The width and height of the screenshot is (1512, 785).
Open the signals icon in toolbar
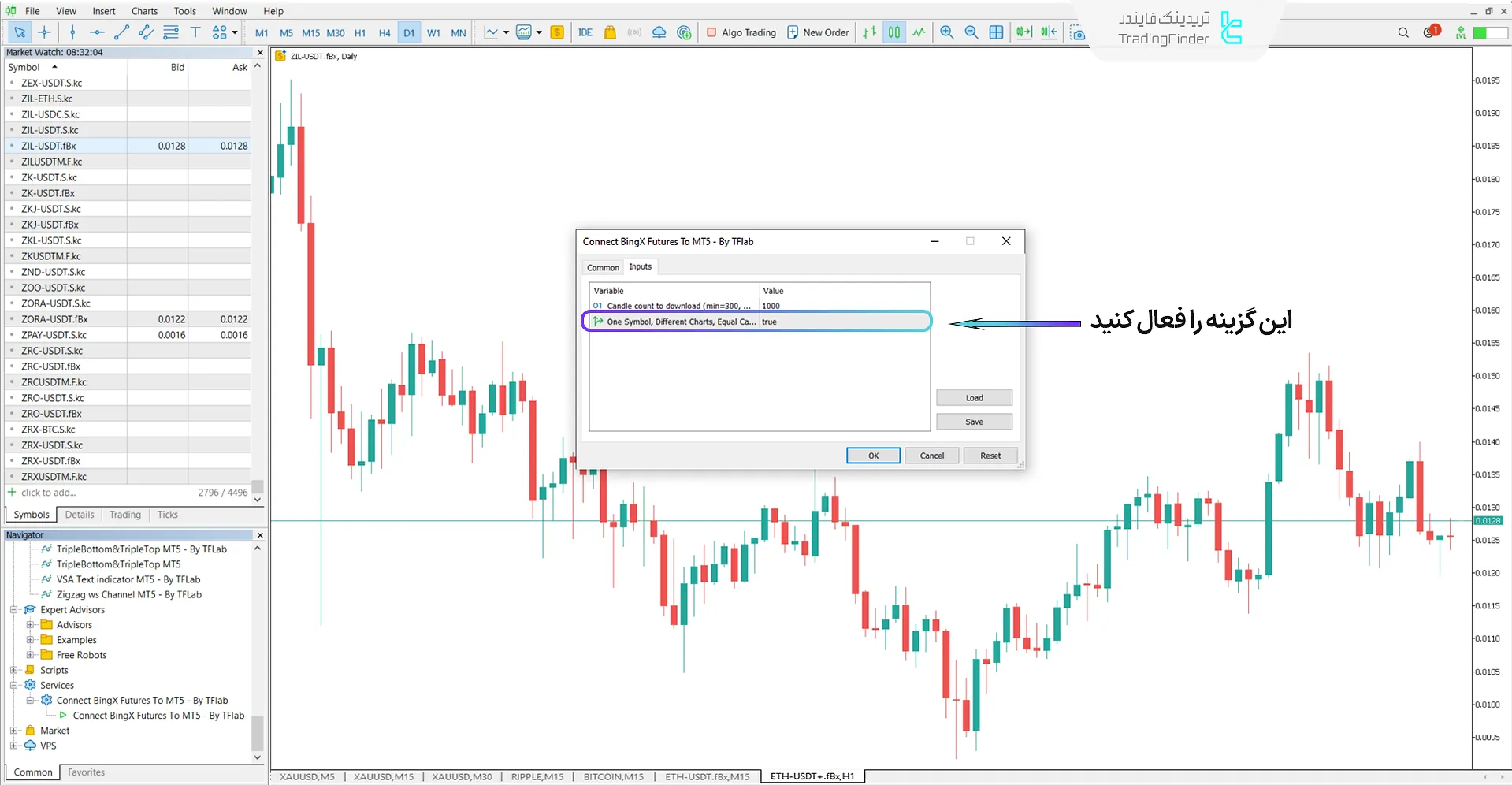click(x=634, y=32)
